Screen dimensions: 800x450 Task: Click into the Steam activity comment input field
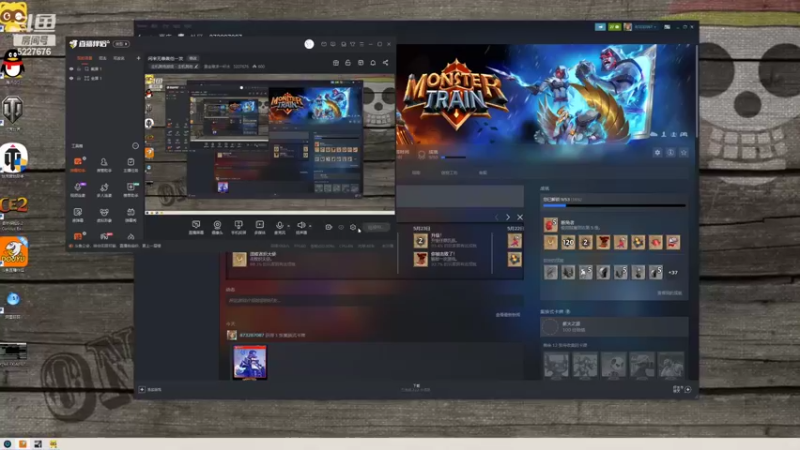pos(374,301)
